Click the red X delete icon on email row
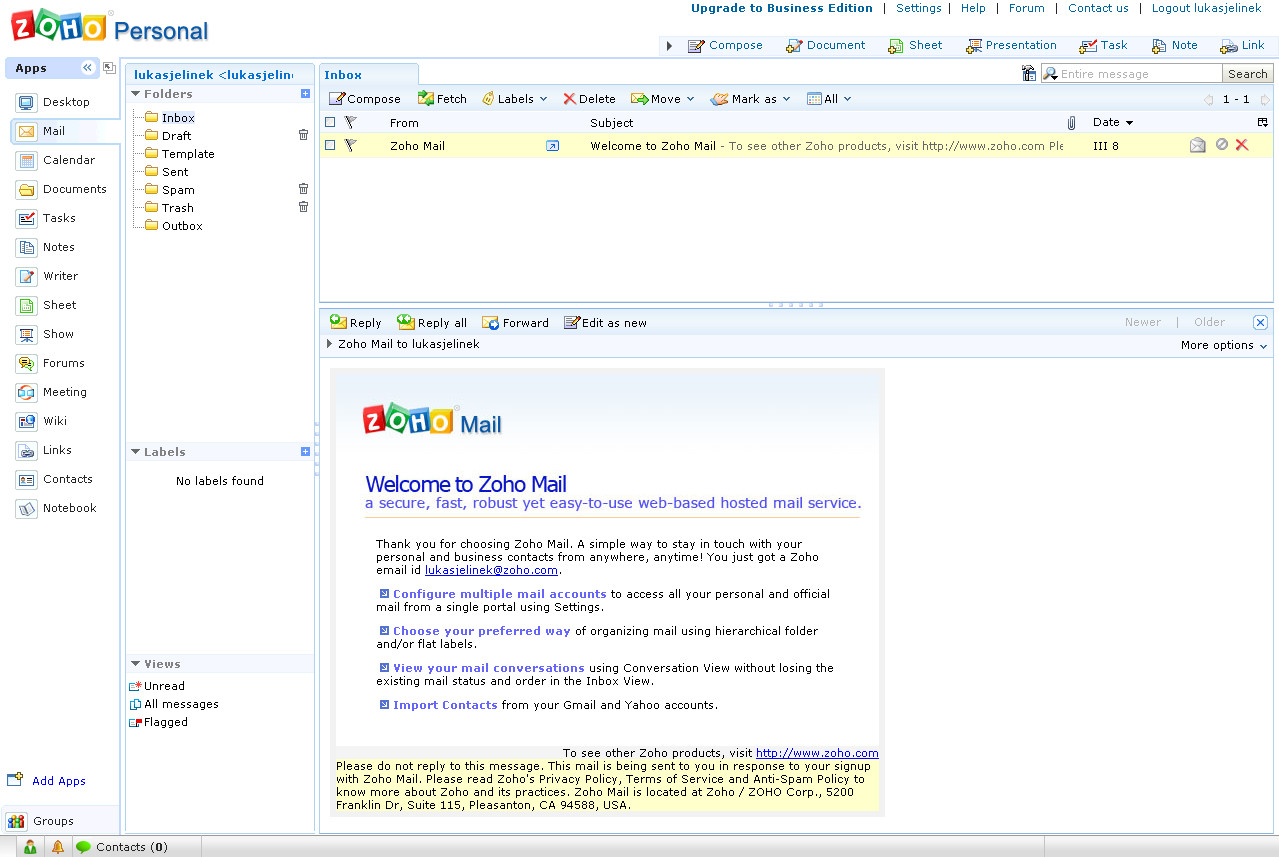The height and width of the screenshot is (857, 1279). pos(1242,145)
